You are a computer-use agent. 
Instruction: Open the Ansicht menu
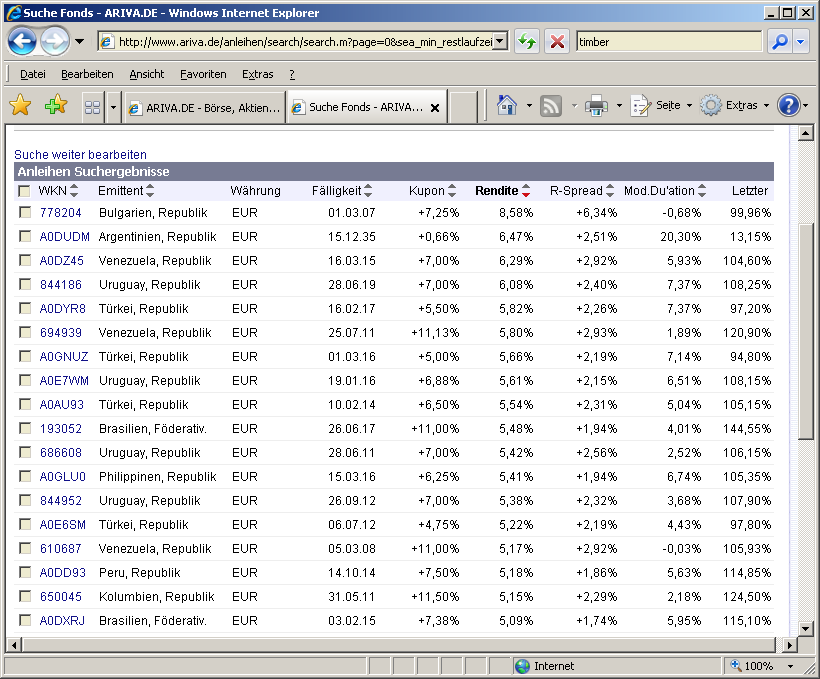pyautogui.click(x=147, y=74)
